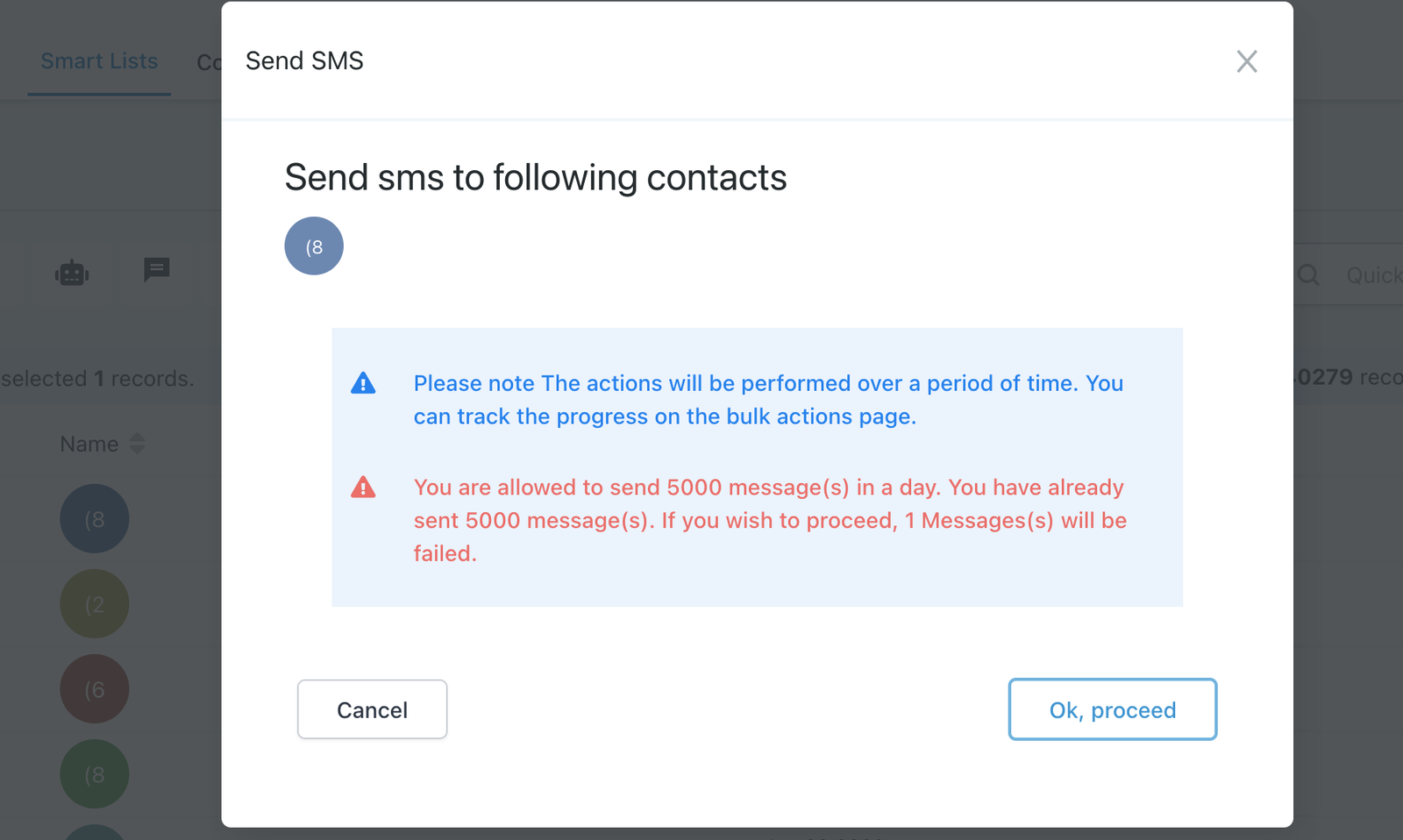Focus the Quick search field

click(1374, 275)
